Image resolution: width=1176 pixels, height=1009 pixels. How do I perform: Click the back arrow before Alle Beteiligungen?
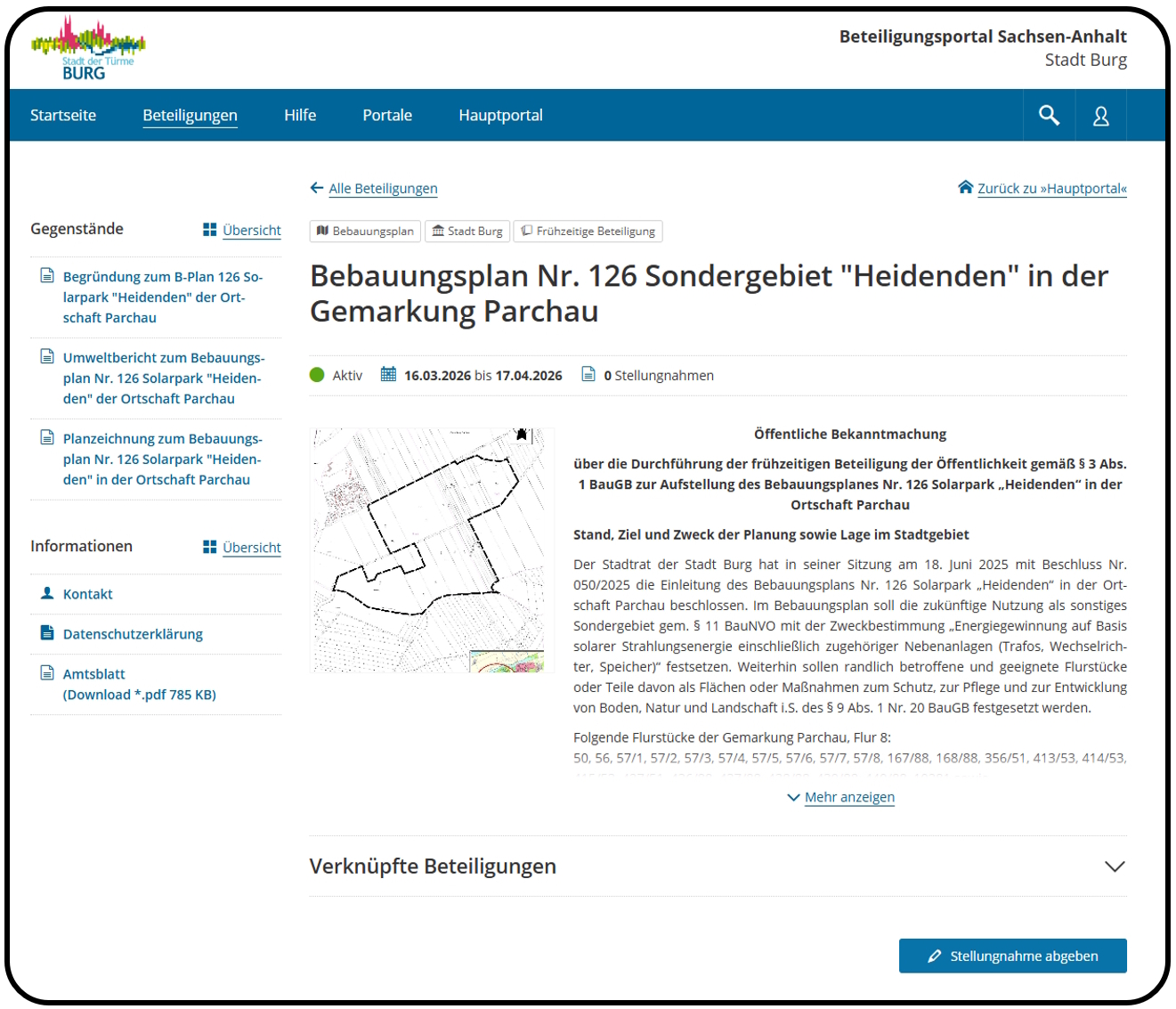(x=316, y=188)
